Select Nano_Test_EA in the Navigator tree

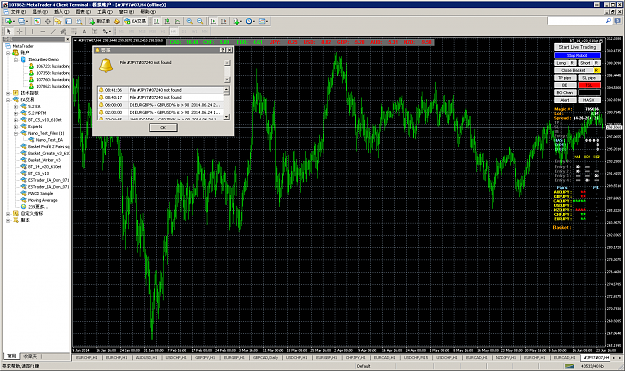pyautogui.click(x=49, y=140)
